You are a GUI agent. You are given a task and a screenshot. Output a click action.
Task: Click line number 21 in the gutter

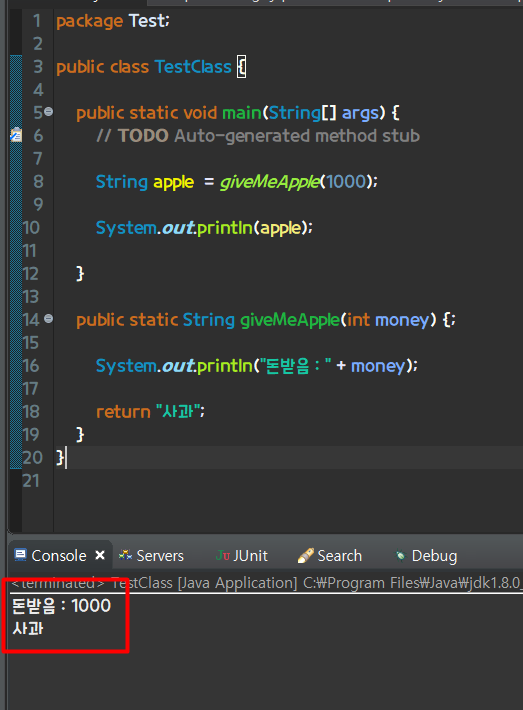pos(31,481)
